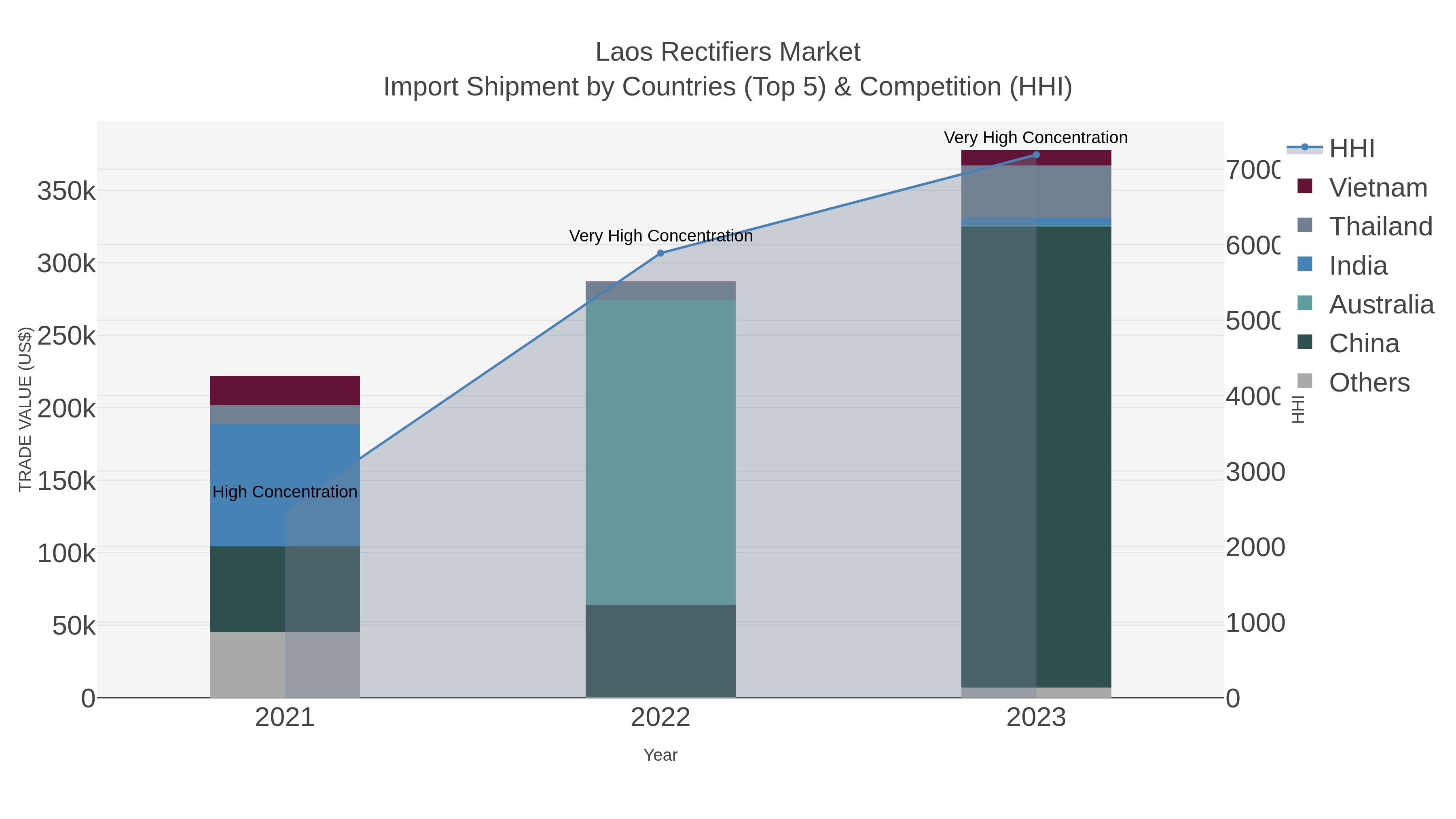
Task: Click the 2022 HHI line marker
Action: coord(660,253)
